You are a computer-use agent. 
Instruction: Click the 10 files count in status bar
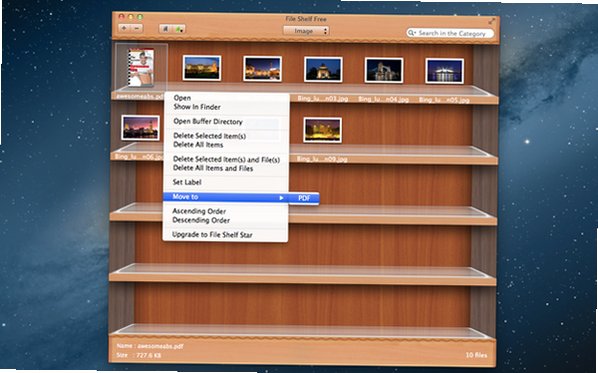pos(476,355)
